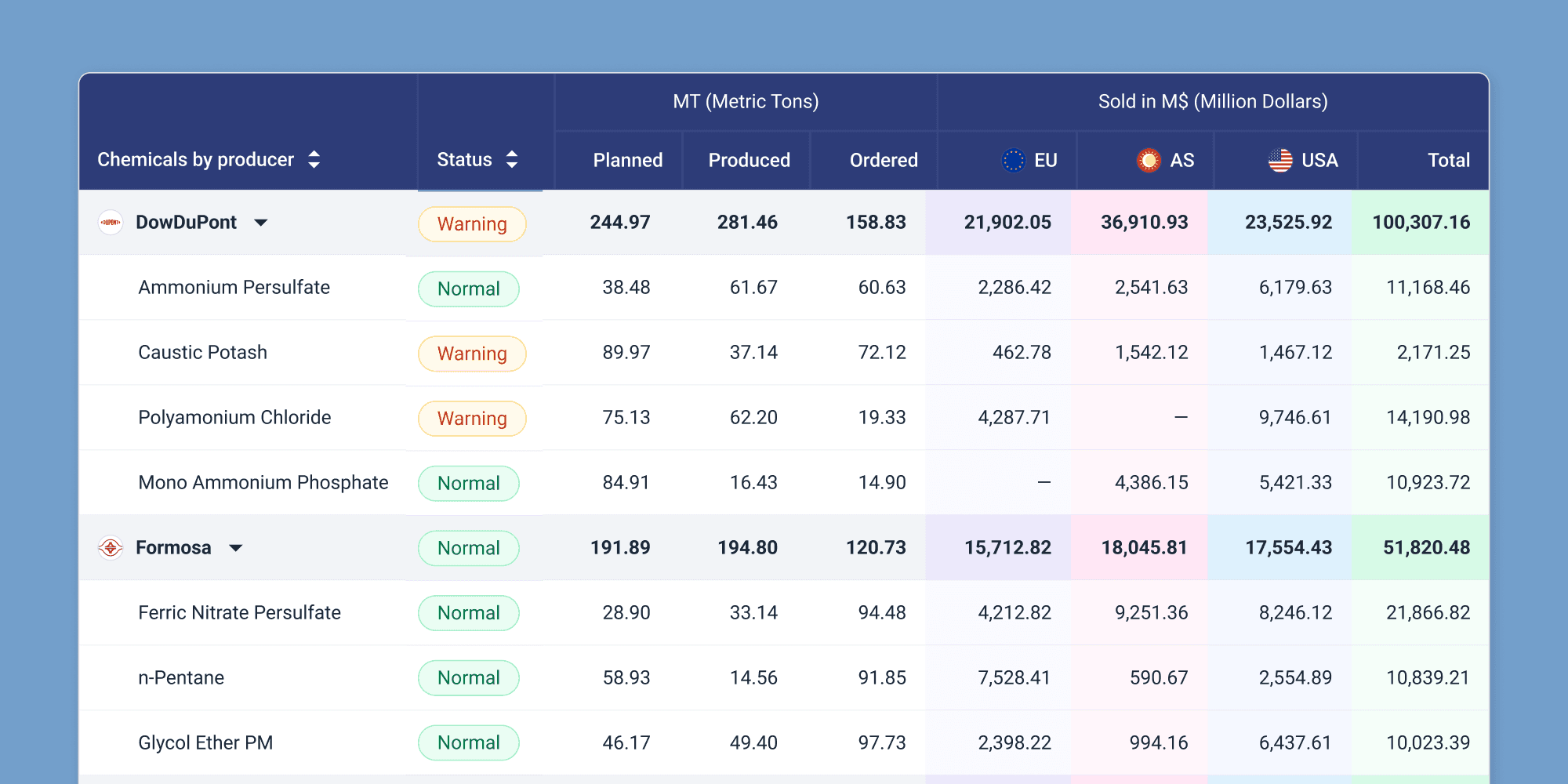The width and height of the screenshot is (1568, 784).
Task: Select the Produced column header
Action: pyautogui.click(x=750, y=160)
